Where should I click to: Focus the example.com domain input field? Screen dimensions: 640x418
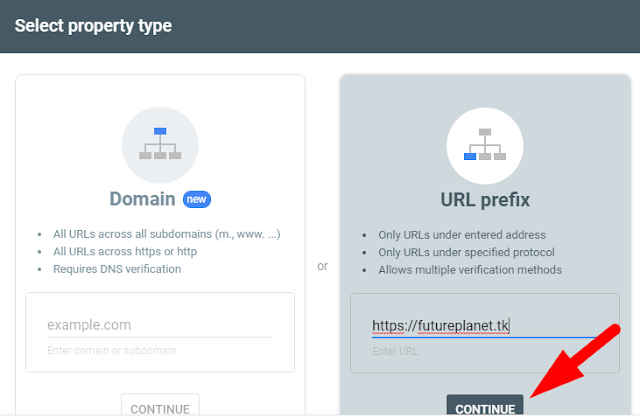(x=160, y=325)
